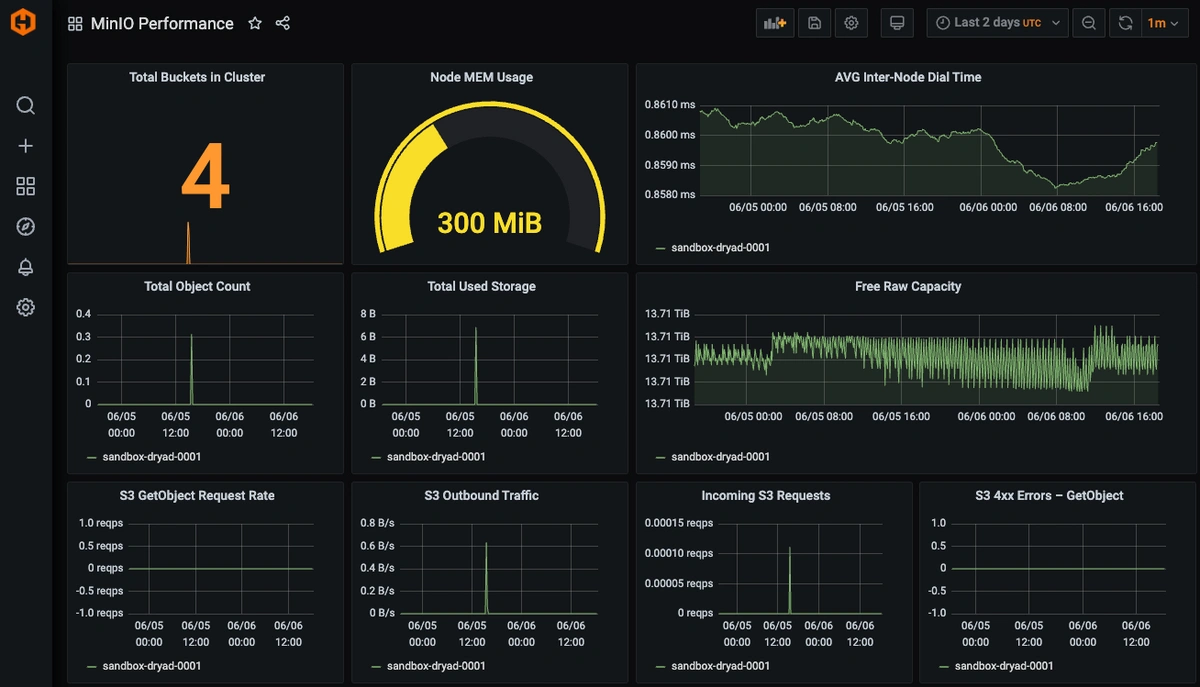Open the Last 2 days time picker
Image resolution: width=1200 pixels, height=687 pixels.
(998, 23)
